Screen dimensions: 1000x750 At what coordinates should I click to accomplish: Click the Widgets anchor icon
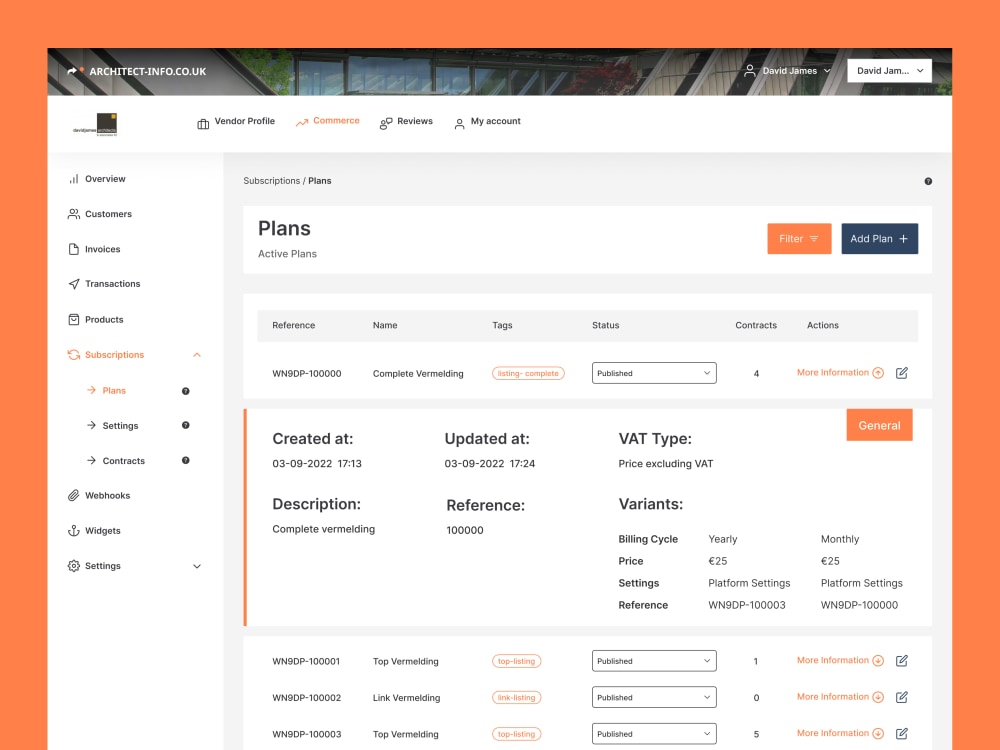(x=74, y=531)
